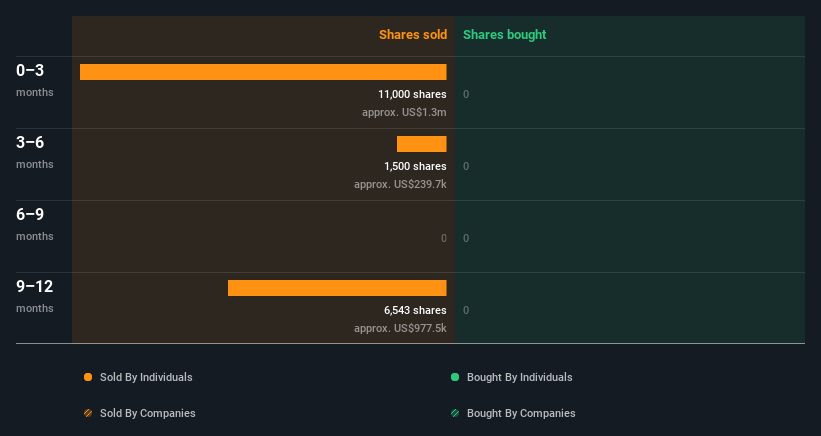Click the 0–3 months row label

(35, 80)
